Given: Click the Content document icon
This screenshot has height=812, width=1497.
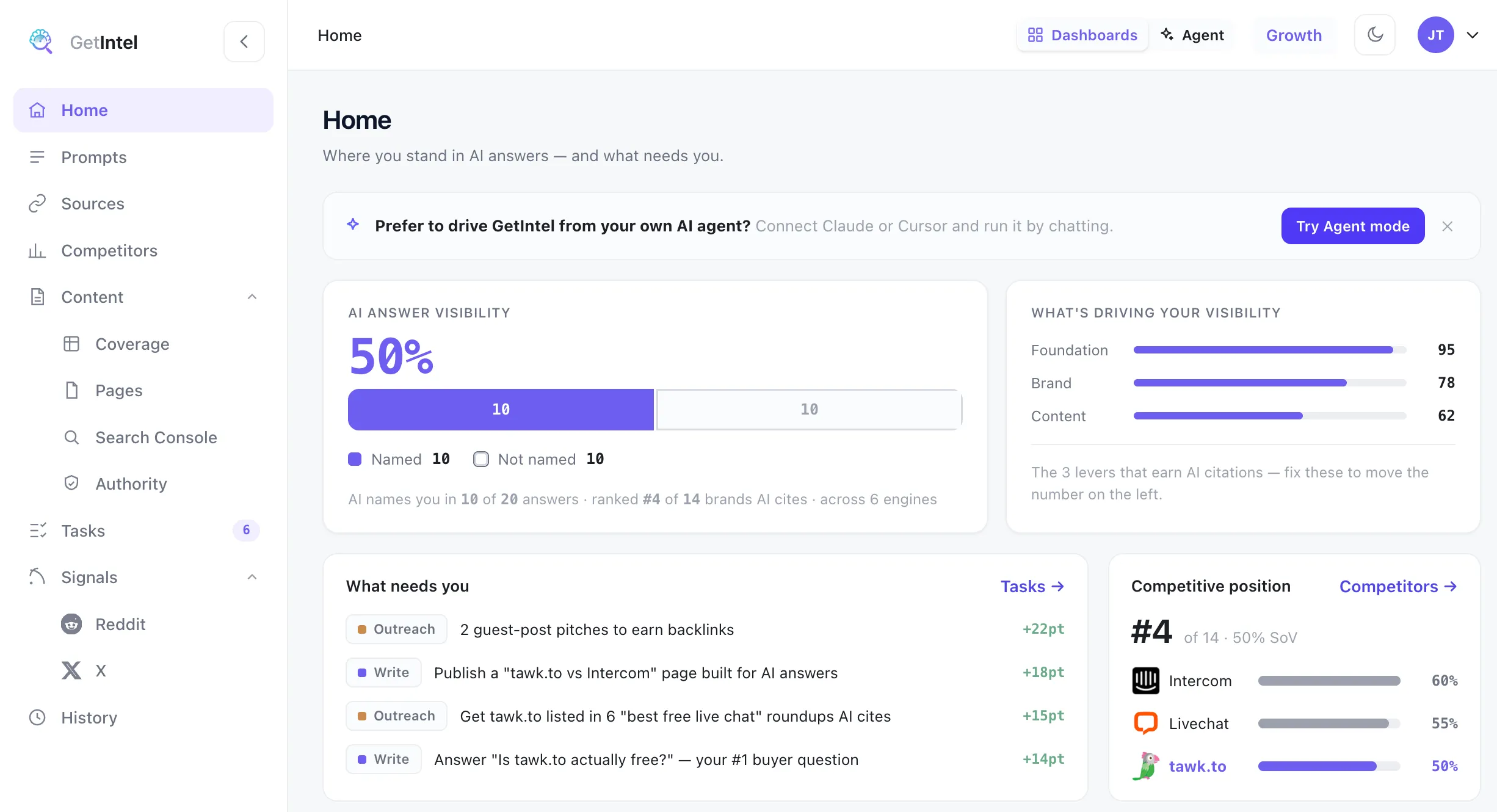Looking at the screenshot, I should pyautogui.click(x=37, y=297).
